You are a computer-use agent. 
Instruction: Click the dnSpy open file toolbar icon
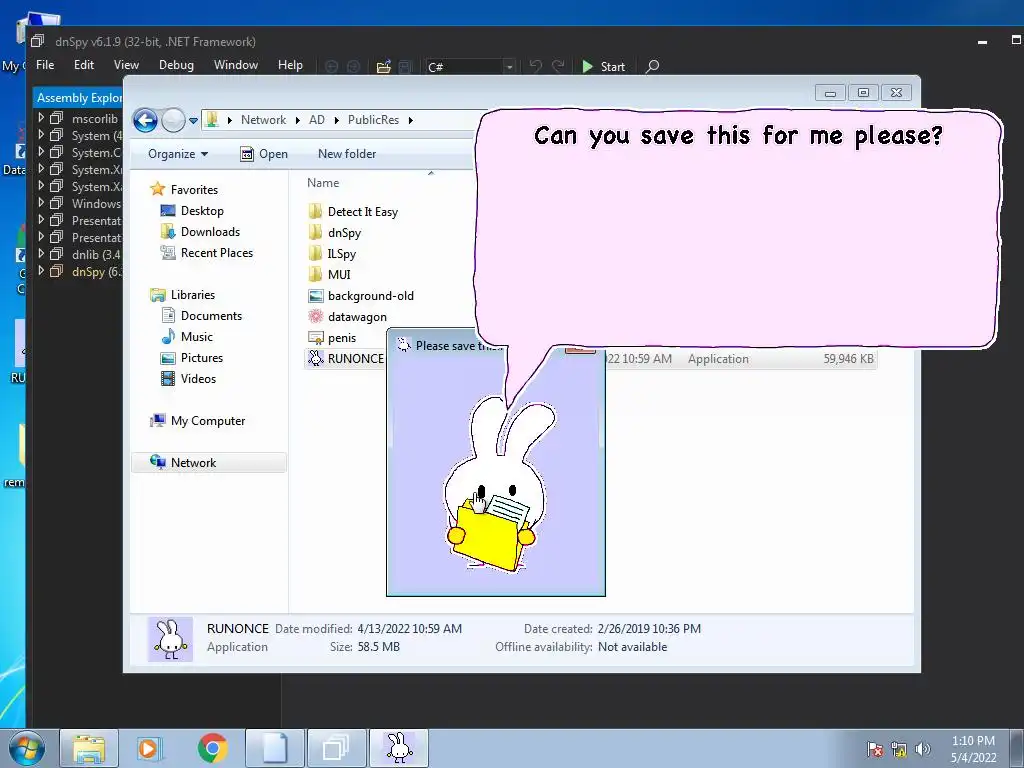[x=383, y=67]
